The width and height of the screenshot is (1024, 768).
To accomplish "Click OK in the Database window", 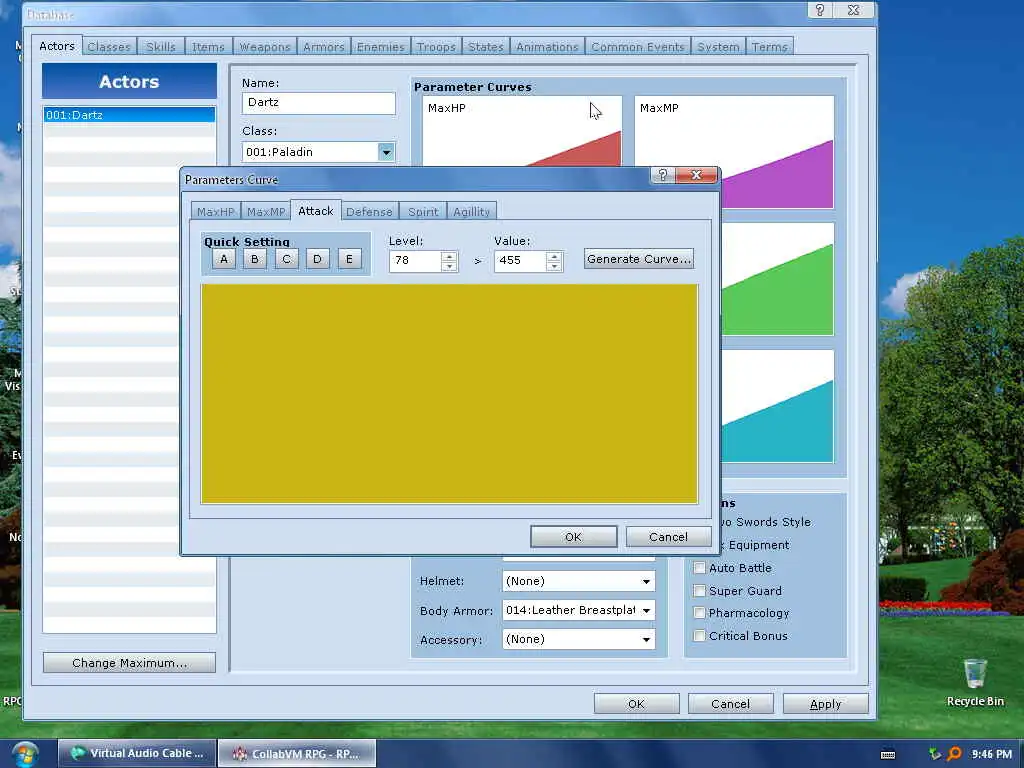I will click(x=636, y=704).
